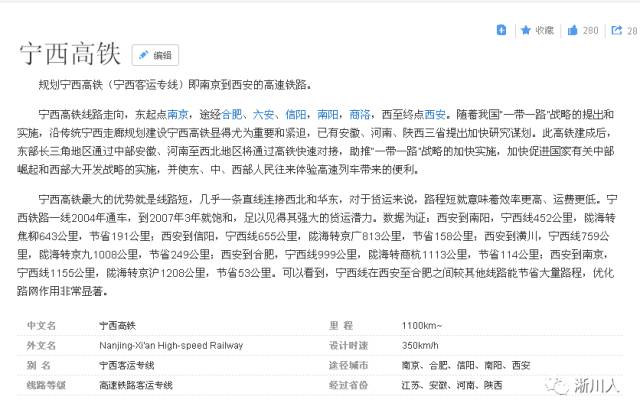The height and width of the screenshot is (413, 640).
Task: Click the star favorite icon (收藏)
Action: [x=526, y=30]
